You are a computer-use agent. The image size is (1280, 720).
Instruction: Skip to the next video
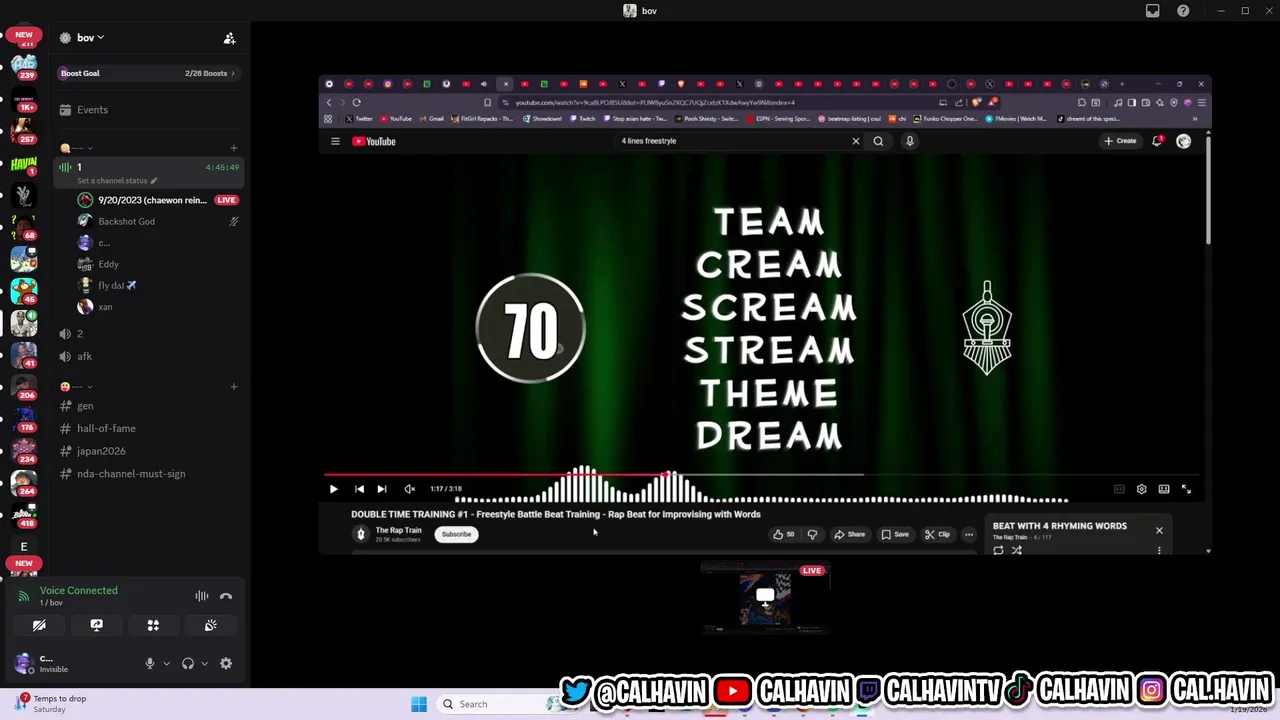(x=381, y=489)
